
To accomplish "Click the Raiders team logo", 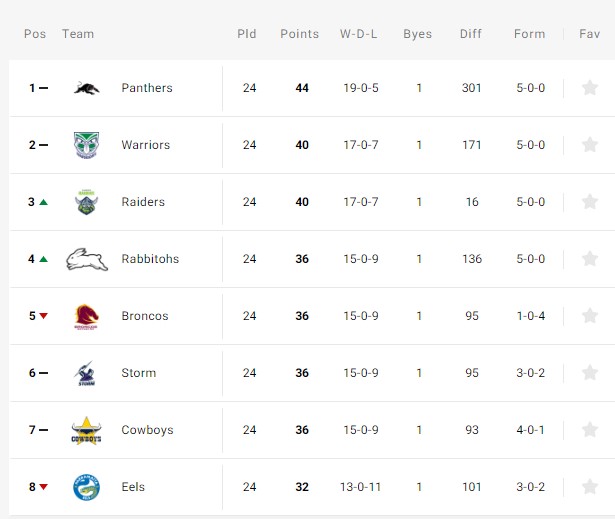I will point(86,202).
